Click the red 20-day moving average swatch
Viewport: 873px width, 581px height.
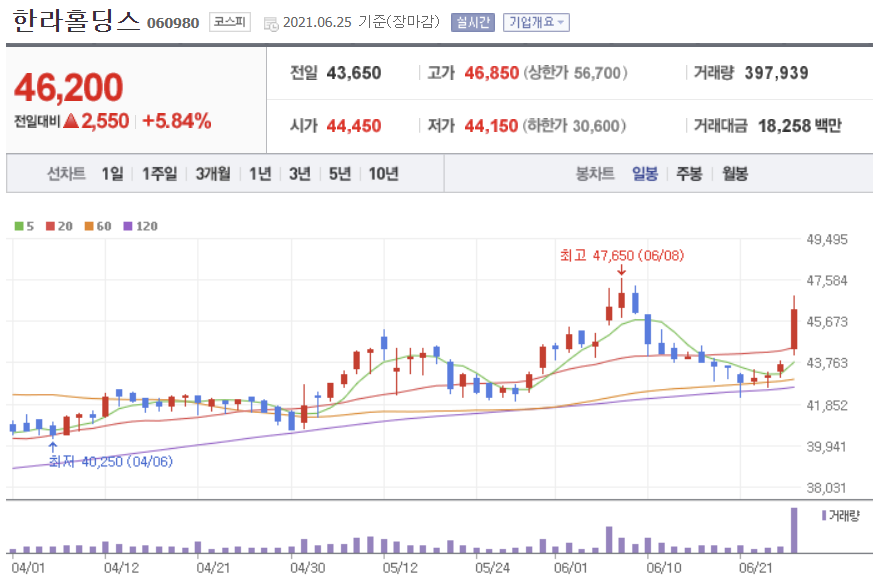coord(50,226)
